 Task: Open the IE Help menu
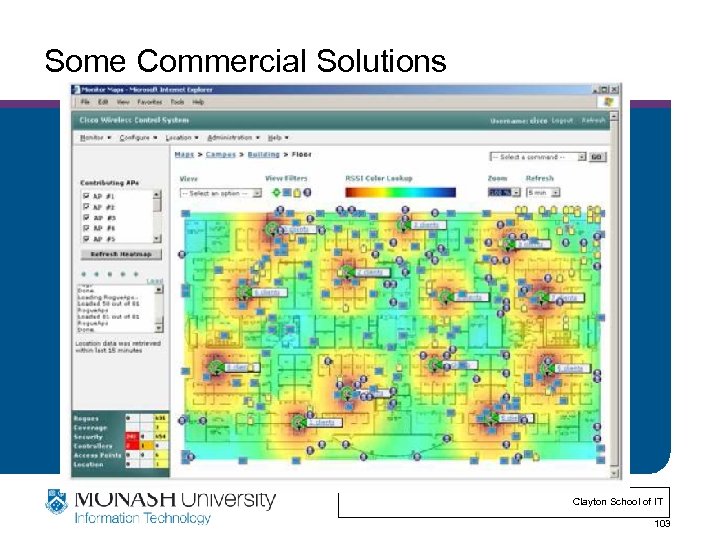[198, 102]
